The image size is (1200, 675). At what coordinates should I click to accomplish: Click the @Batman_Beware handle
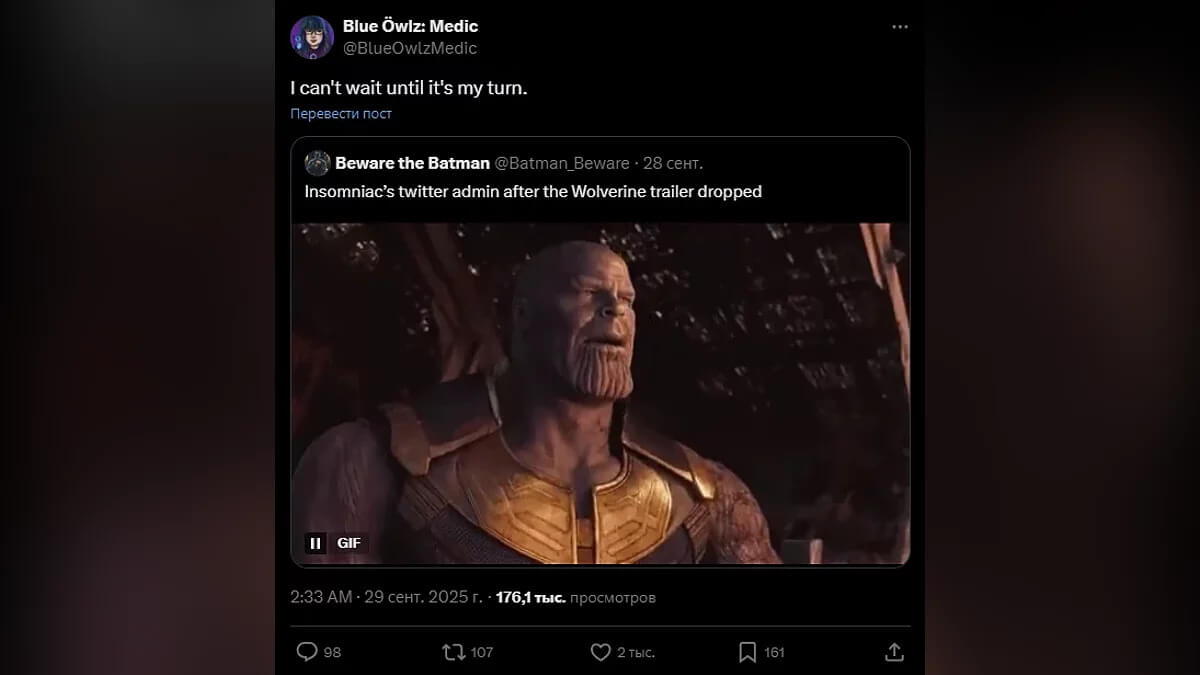(562, 163)
